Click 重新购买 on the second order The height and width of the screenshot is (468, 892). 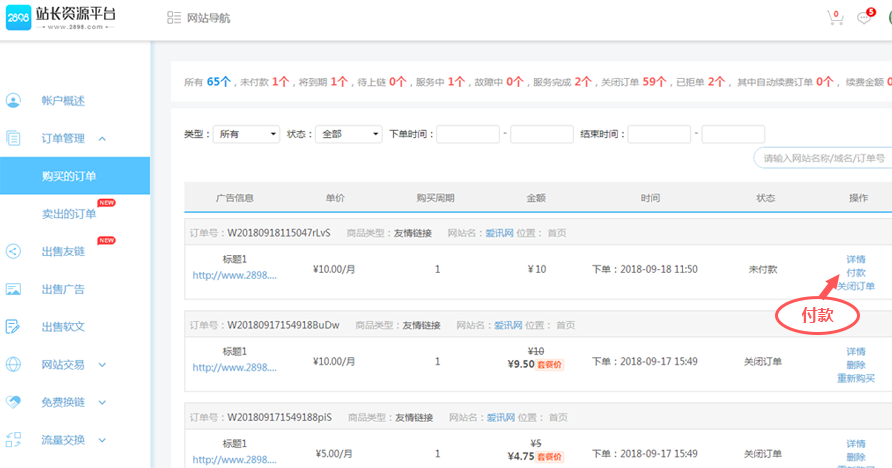(x=855, y=378)
